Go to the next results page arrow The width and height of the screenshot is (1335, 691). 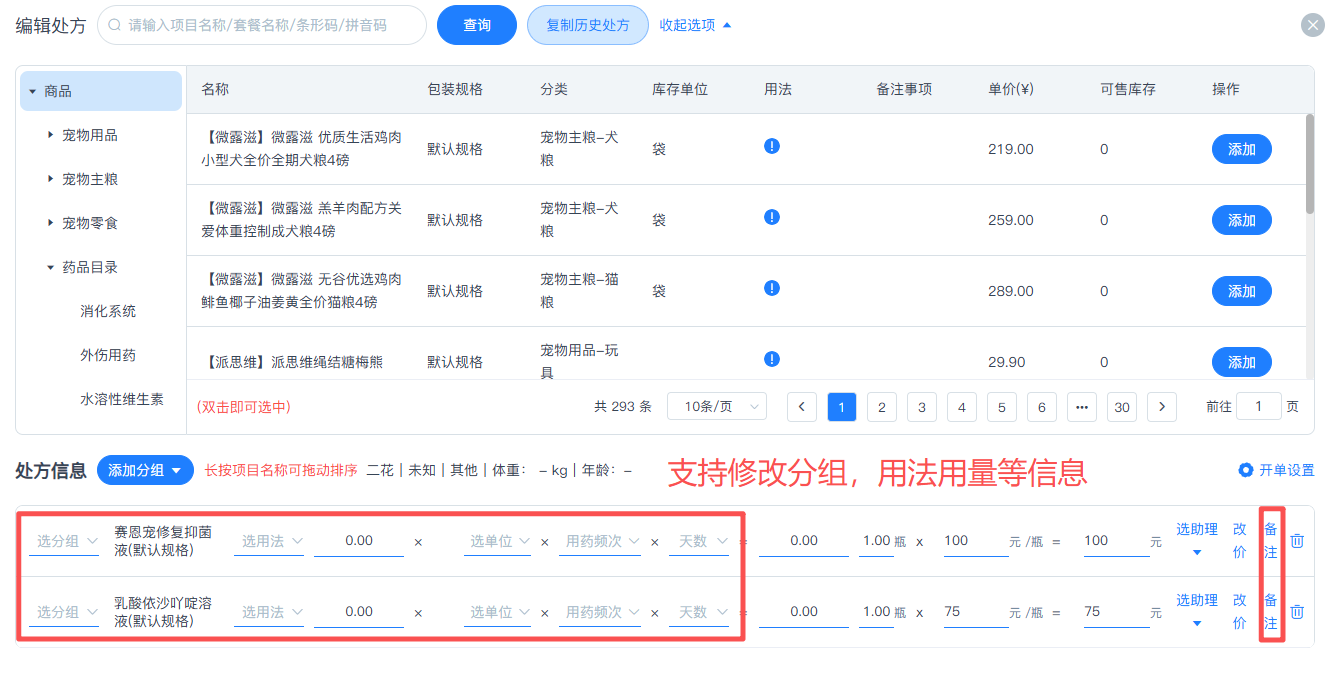[1161, 407]
